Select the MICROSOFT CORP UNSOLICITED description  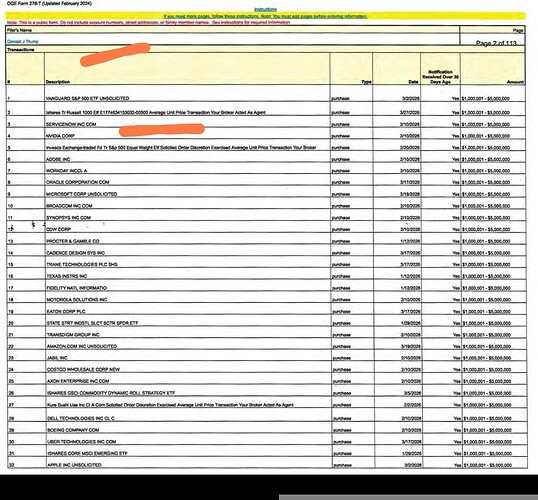[82, 194]
